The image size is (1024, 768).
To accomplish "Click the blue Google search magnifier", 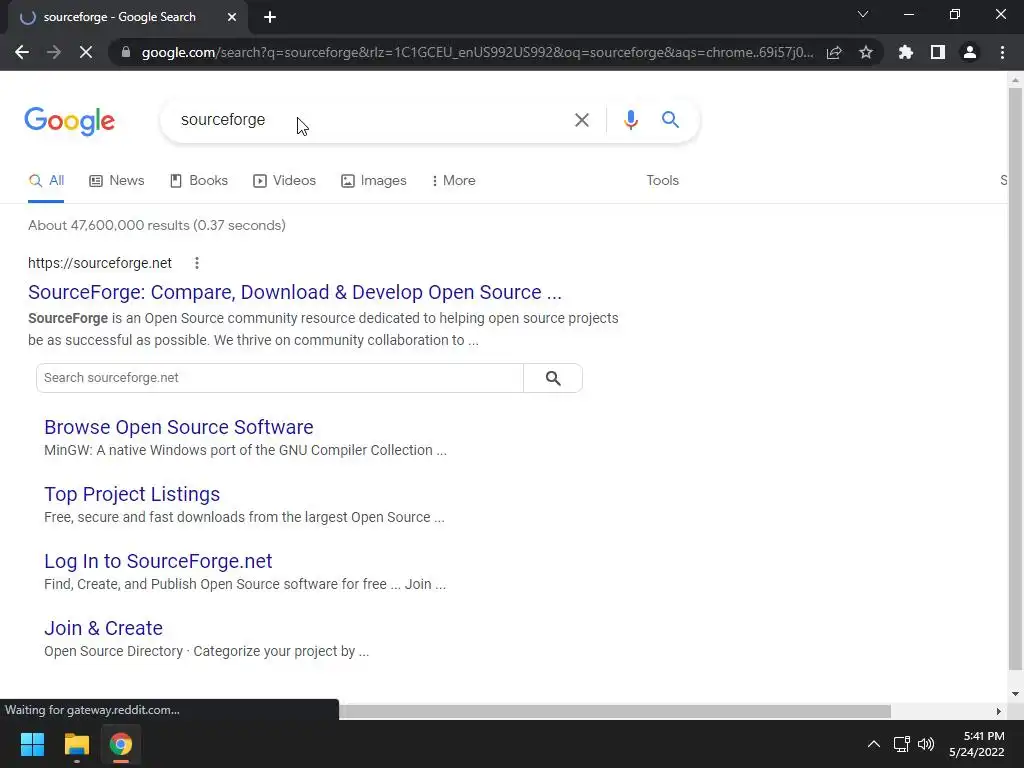I will 670,120.
